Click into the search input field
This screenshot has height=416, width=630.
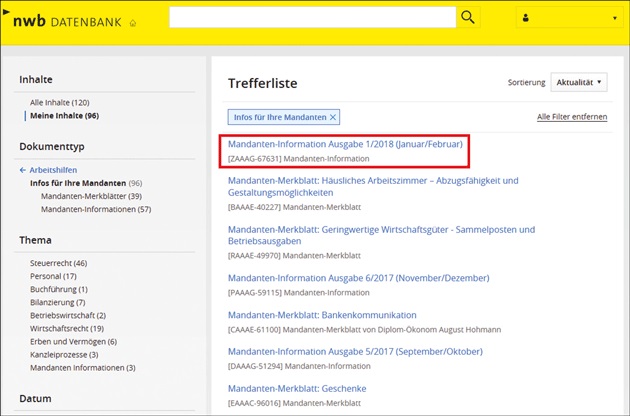coord(312,18)
